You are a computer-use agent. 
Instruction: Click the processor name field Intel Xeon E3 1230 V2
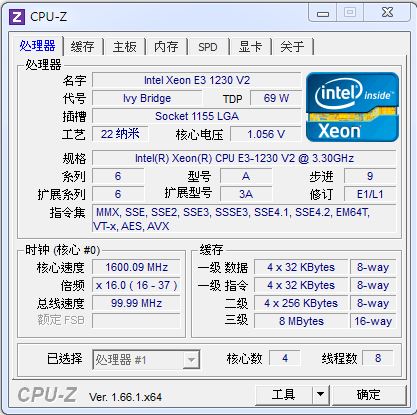(x=197, y=80)
